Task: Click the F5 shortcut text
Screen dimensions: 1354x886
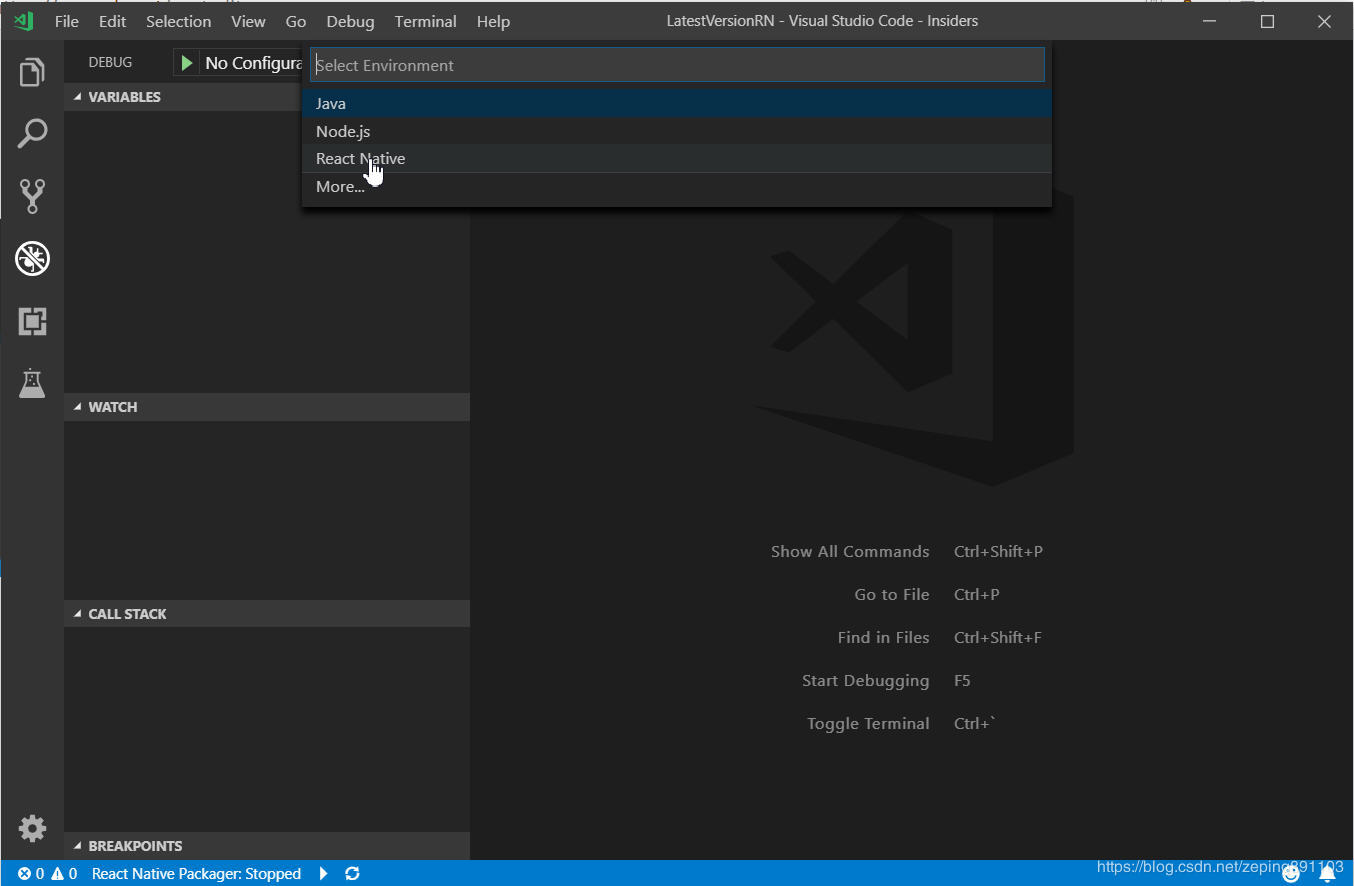Action: (962, 681)
